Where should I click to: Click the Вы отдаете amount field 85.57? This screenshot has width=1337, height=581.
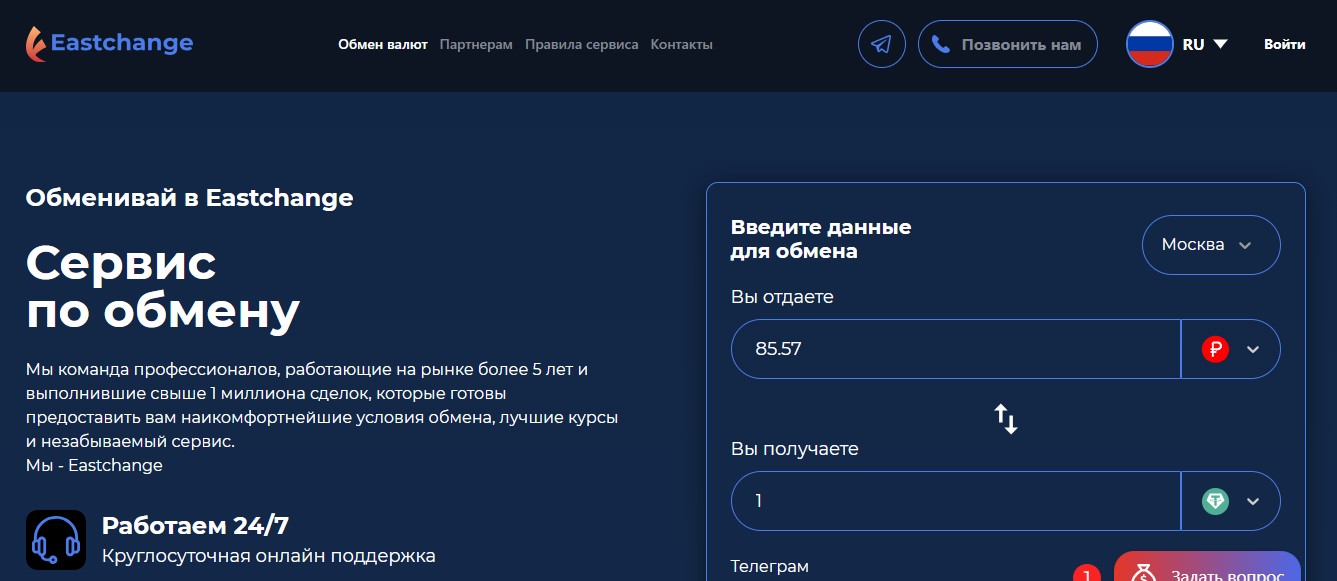tap(956, 349)
